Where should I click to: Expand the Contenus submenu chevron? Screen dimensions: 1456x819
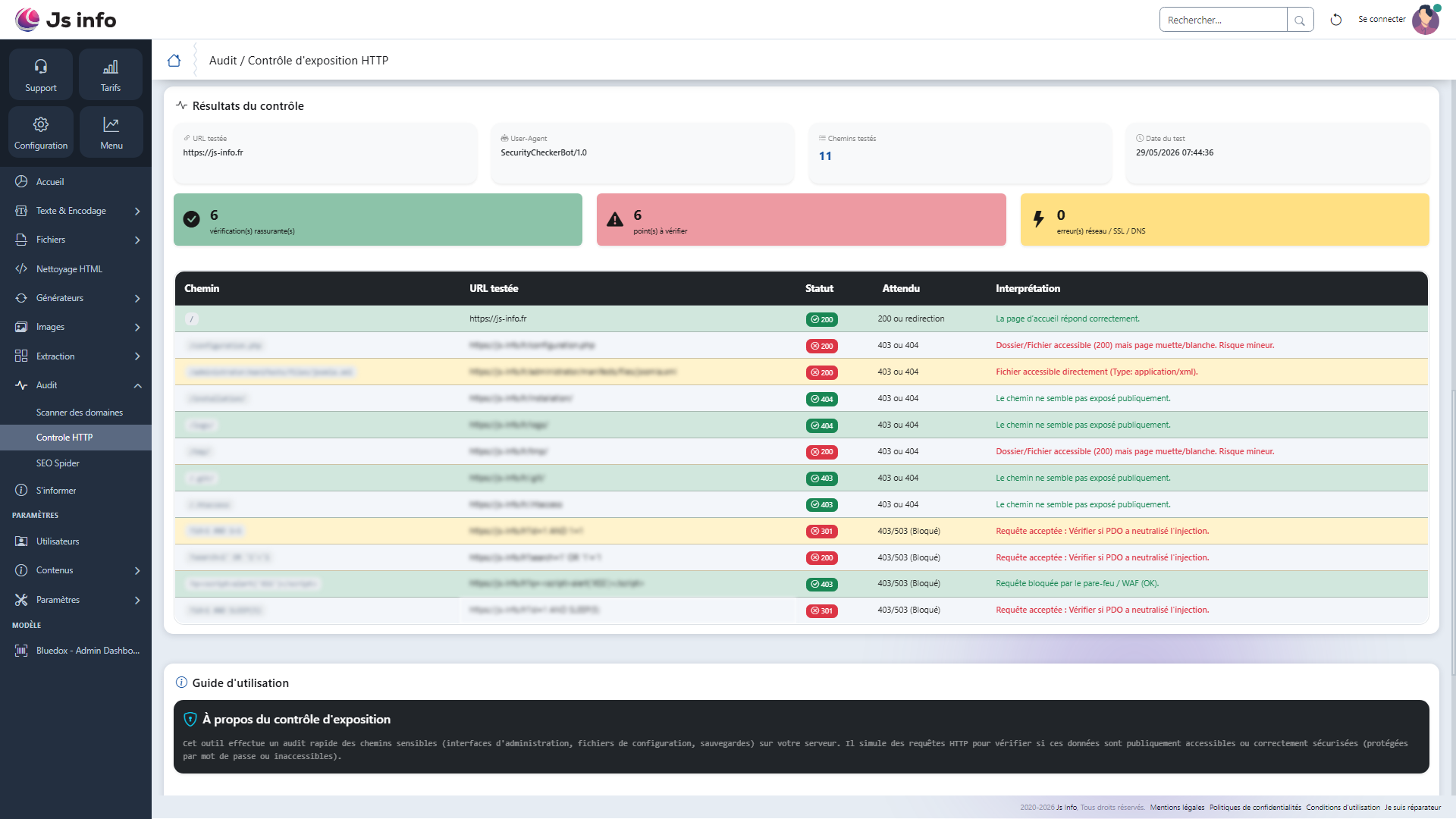[x=137, y=571]
